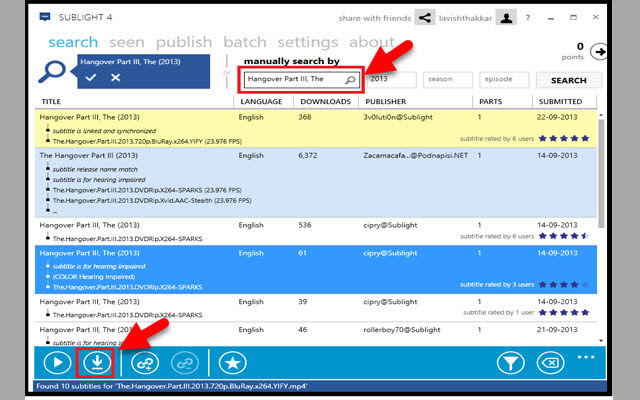
Task: Sort by SUBMITTED column header
Action: coord(560,102)
